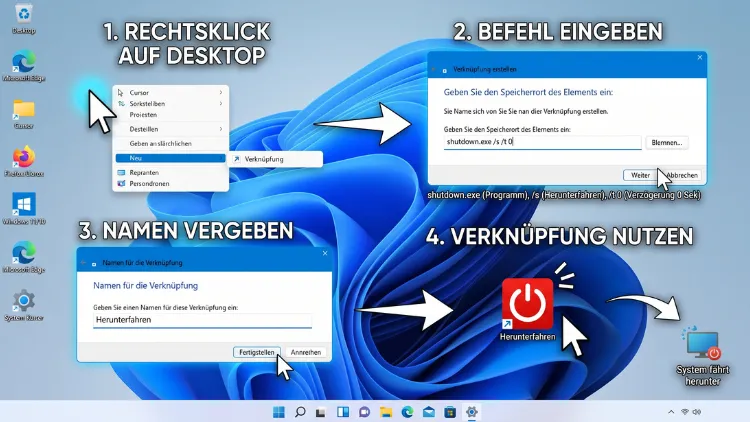Open the highlighted Neu menu entry

coord(170,158)
